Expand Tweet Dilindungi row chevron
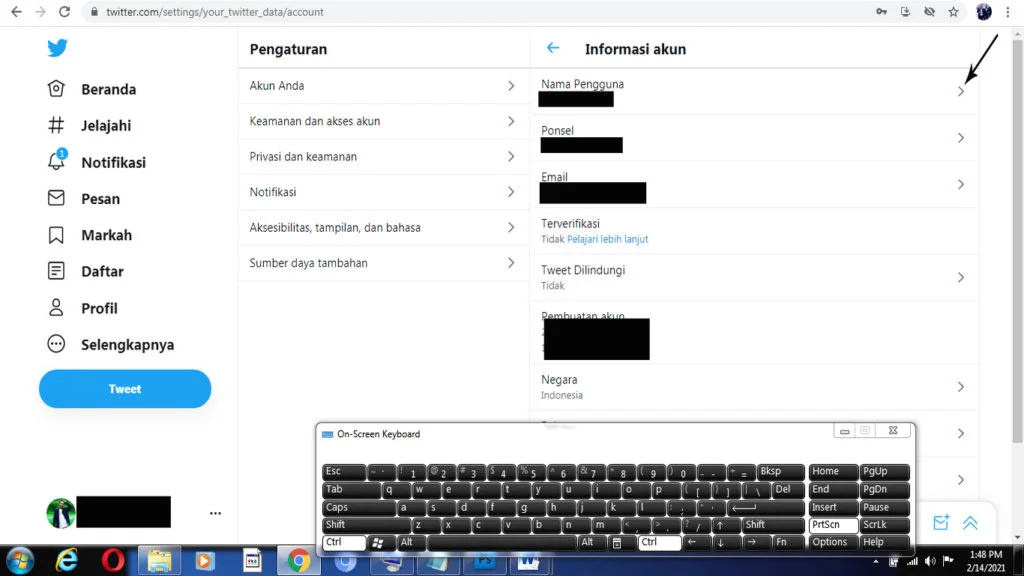This screenshot has height=576, width=1024. point(961,277)
